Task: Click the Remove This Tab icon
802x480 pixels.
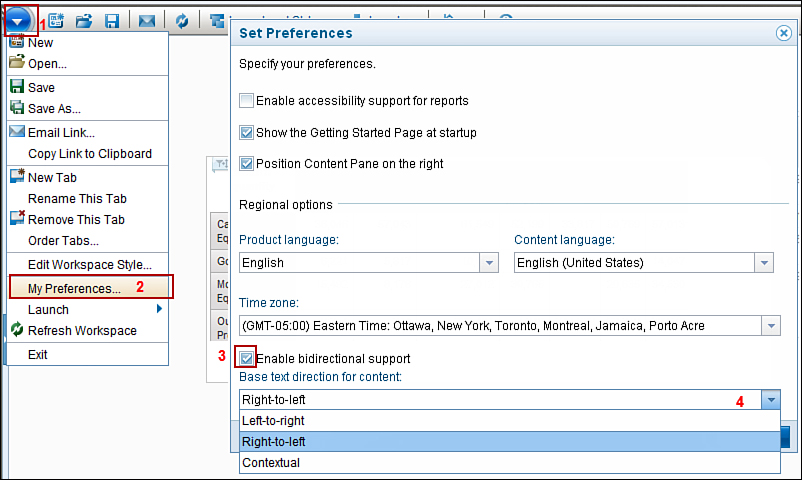Action: 17,218
